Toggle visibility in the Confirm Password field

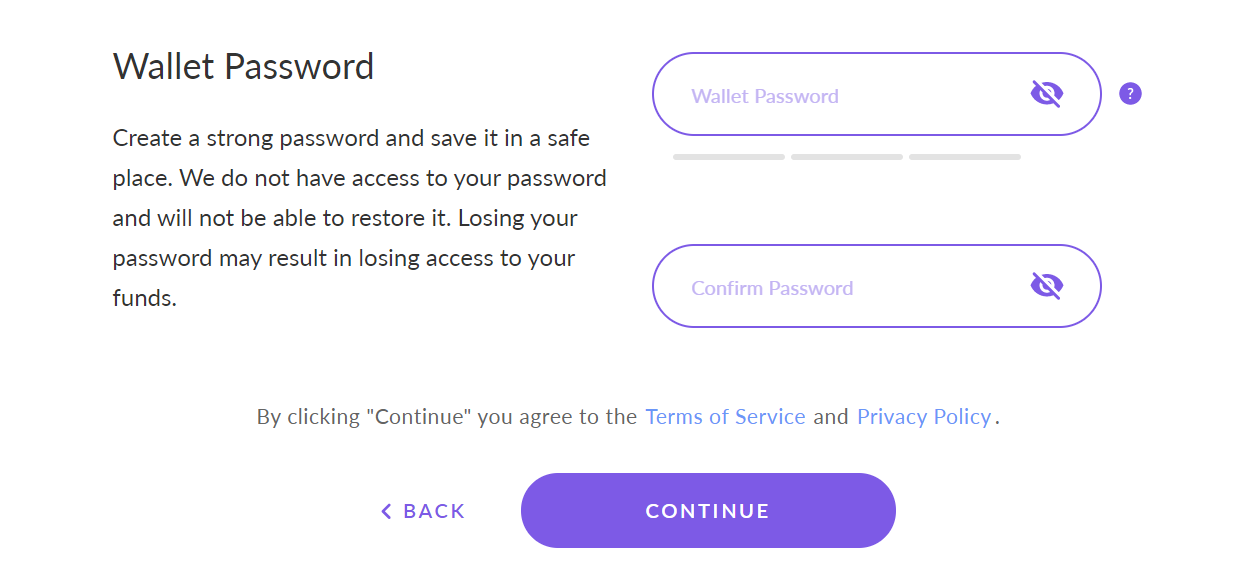[x=1046, y=286]
